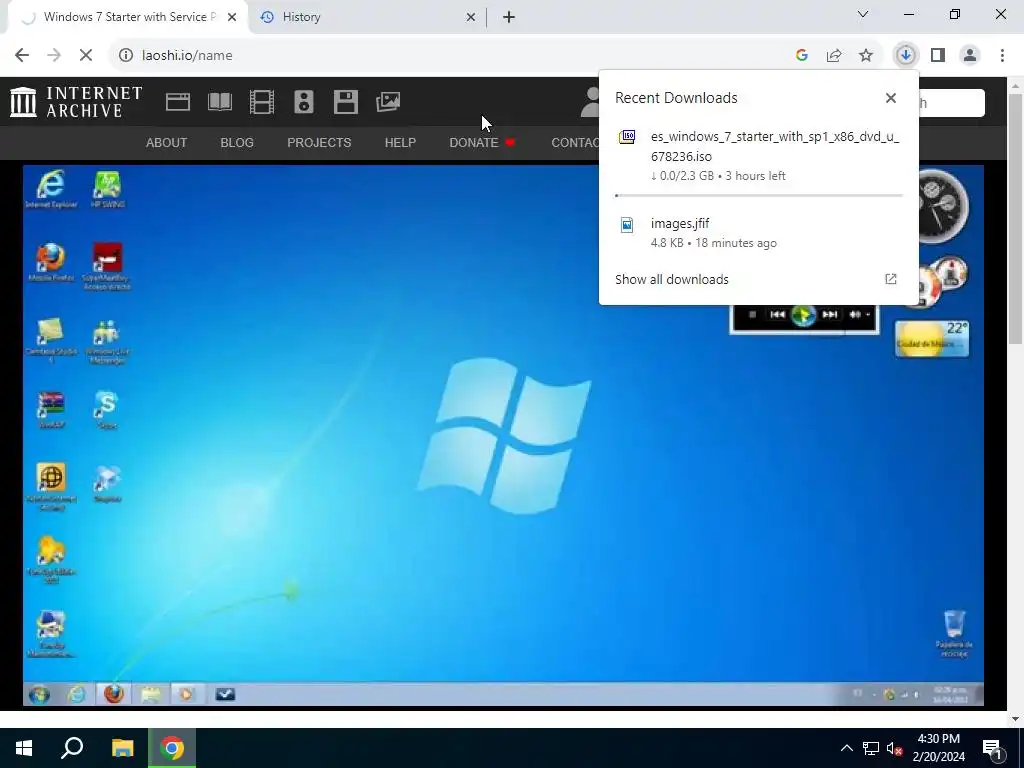1024x768 pixels.
Task: Open the PROJECTS menu item
Action: (319, 142)
